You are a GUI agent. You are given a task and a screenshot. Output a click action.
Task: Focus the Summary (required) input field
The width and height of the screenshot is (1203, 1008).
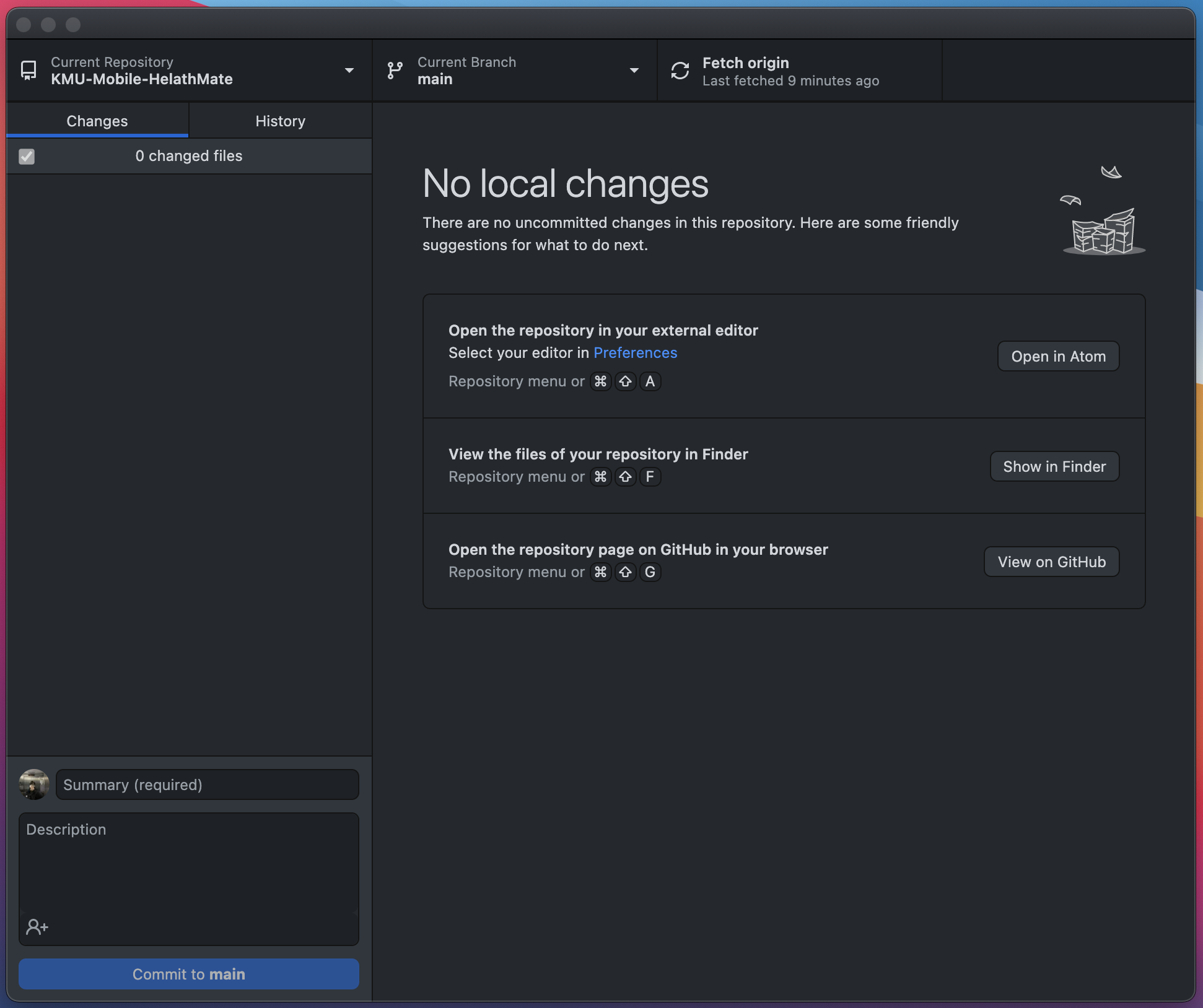[207, 785]
